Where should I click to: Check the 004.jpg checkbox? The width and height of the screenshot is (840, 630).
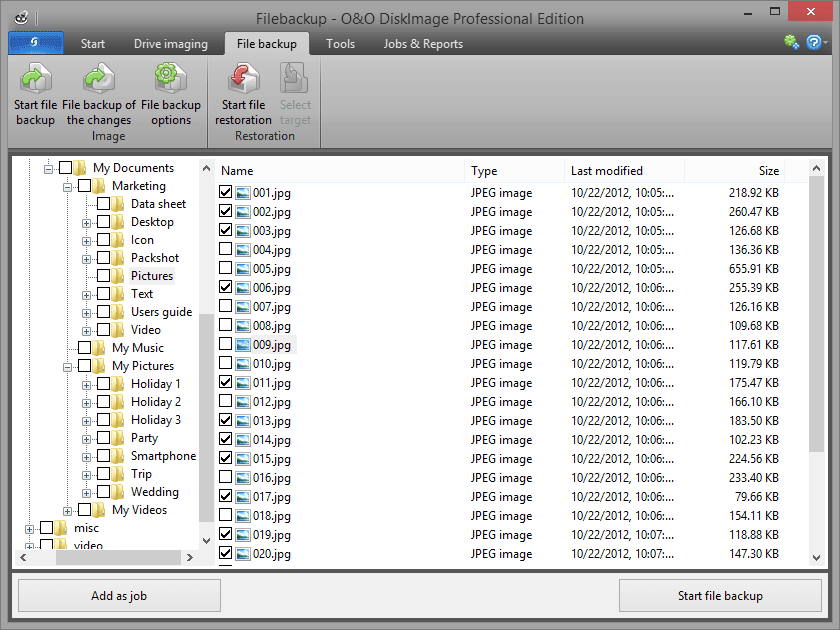click(226, 249)
